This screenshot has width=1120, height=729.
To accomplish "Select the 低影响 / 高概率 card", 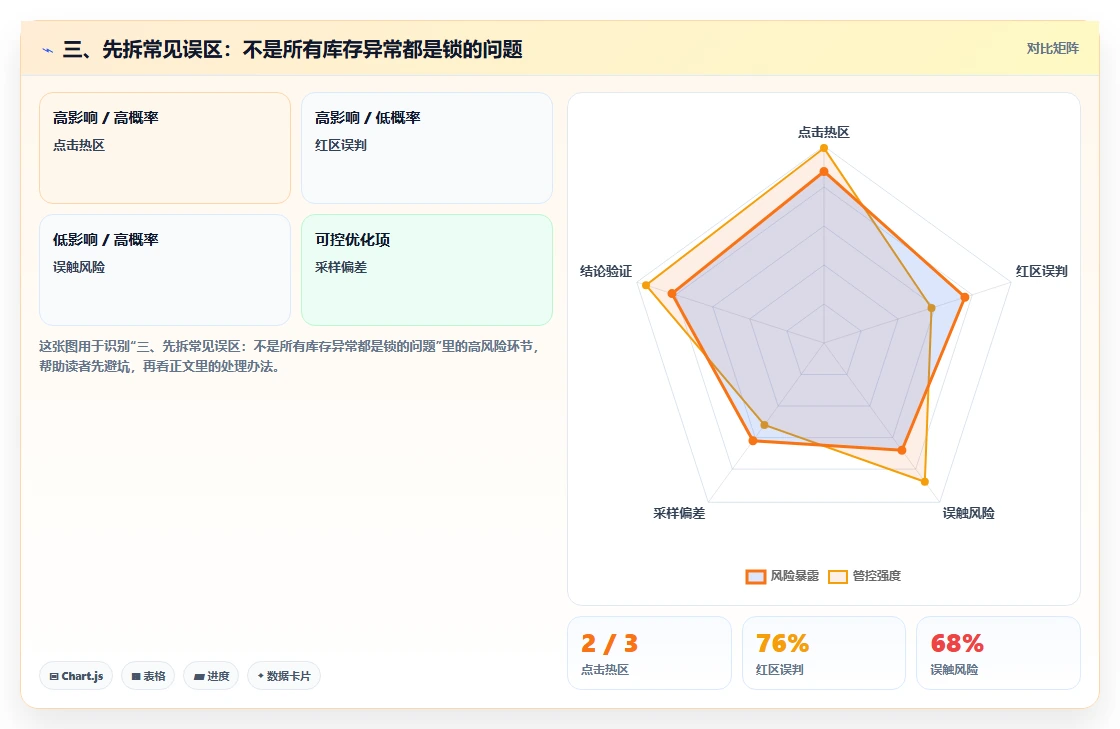I will 165,270.
